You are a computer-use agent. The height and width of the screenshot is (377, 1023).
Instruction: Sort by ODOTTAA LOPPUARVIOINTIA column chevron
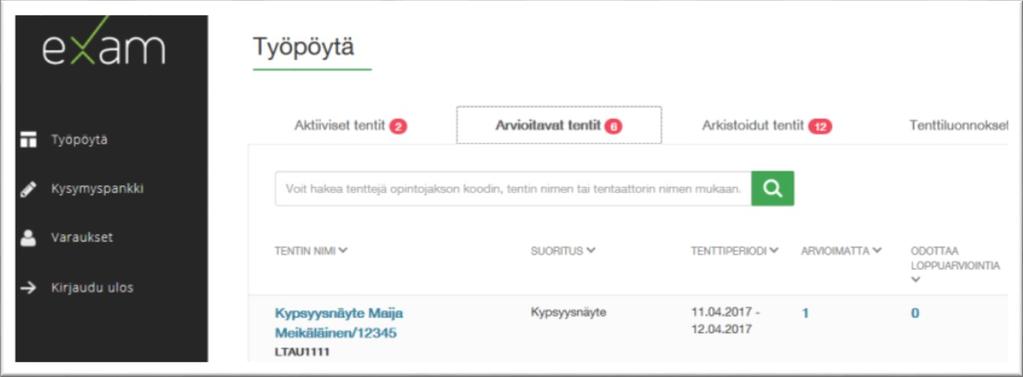pos(916,280)
